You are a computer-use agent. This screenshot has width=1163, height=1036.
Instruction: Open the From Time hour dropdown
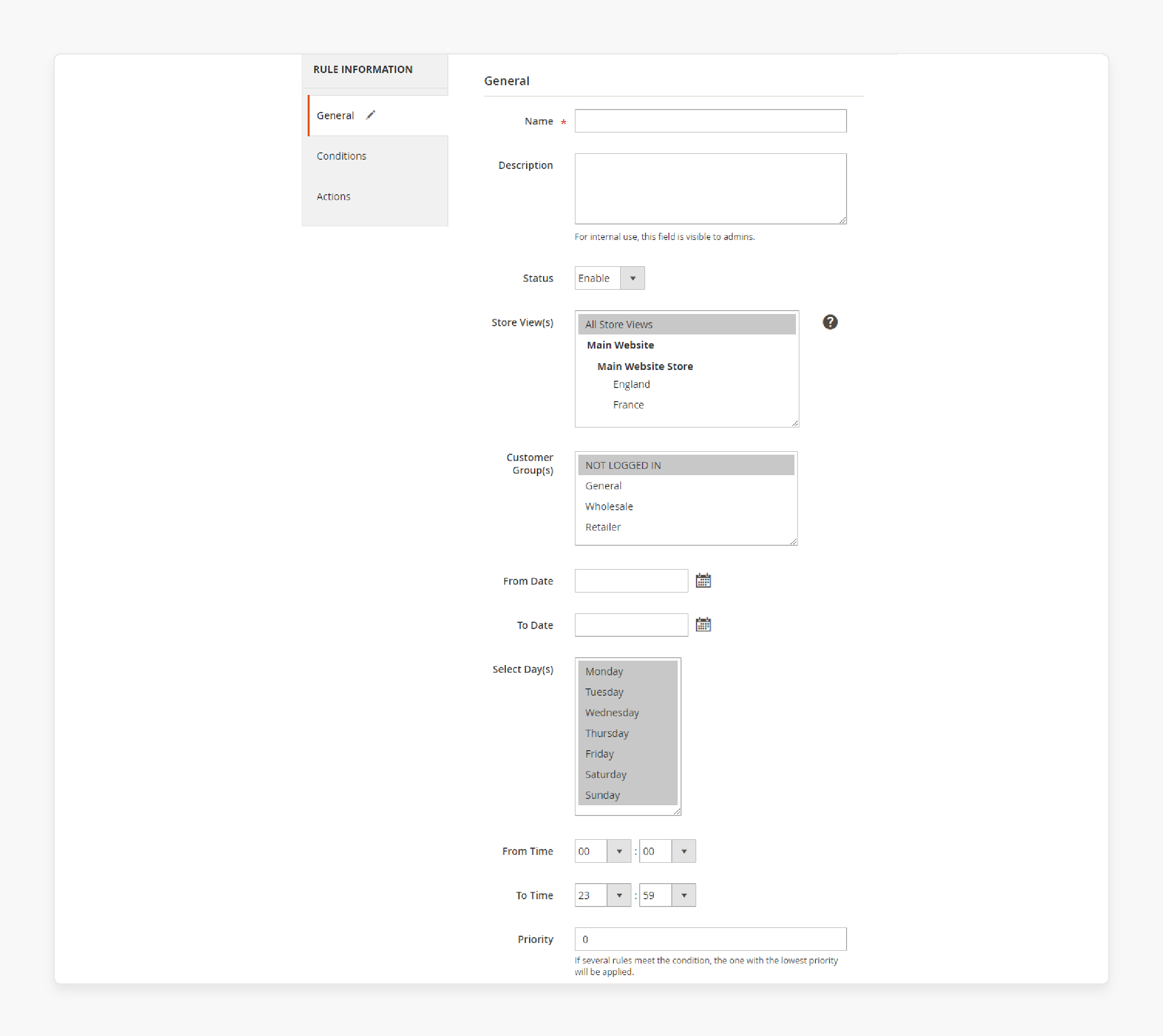coord(603,851)
